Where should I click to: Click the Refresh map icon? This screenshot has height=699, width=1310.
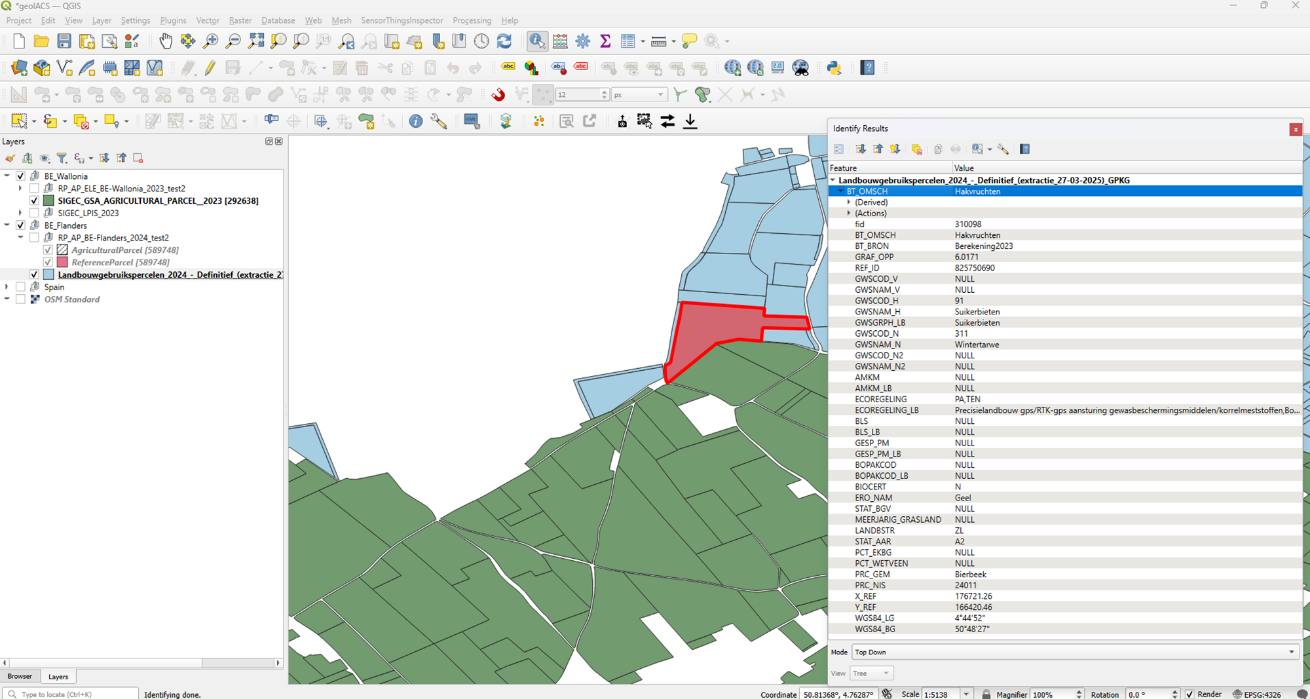(x=504, y=41)
